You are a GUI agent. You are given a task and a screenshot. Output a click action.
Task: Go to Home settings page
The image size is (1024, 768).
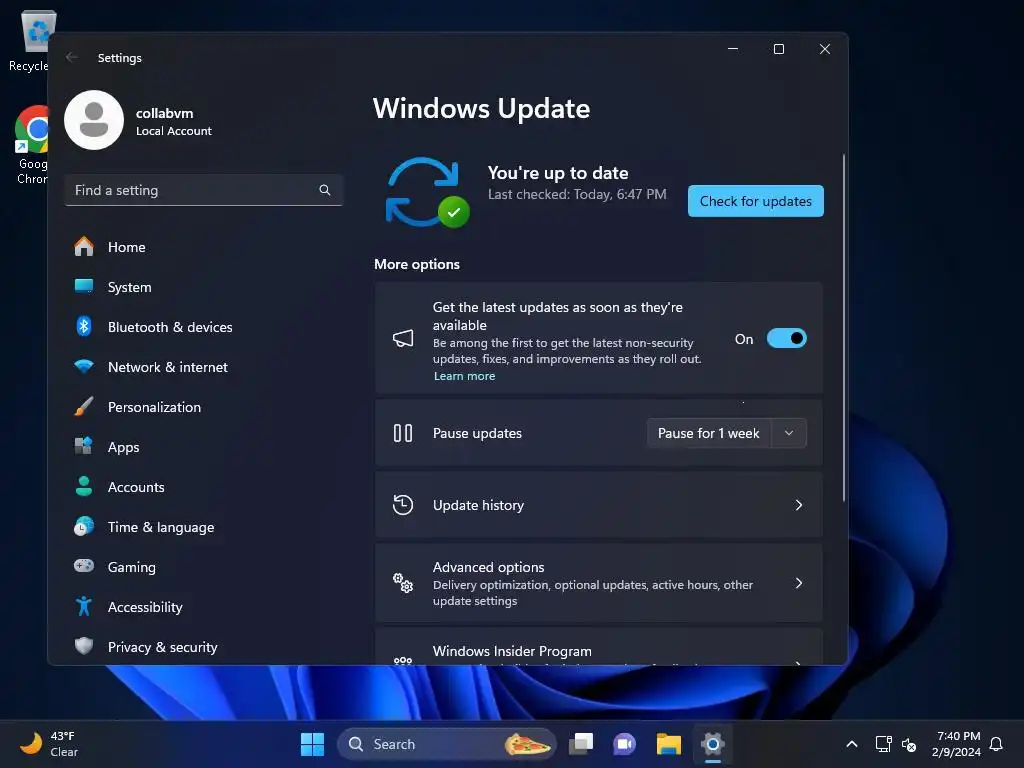[x=204, y=247]
